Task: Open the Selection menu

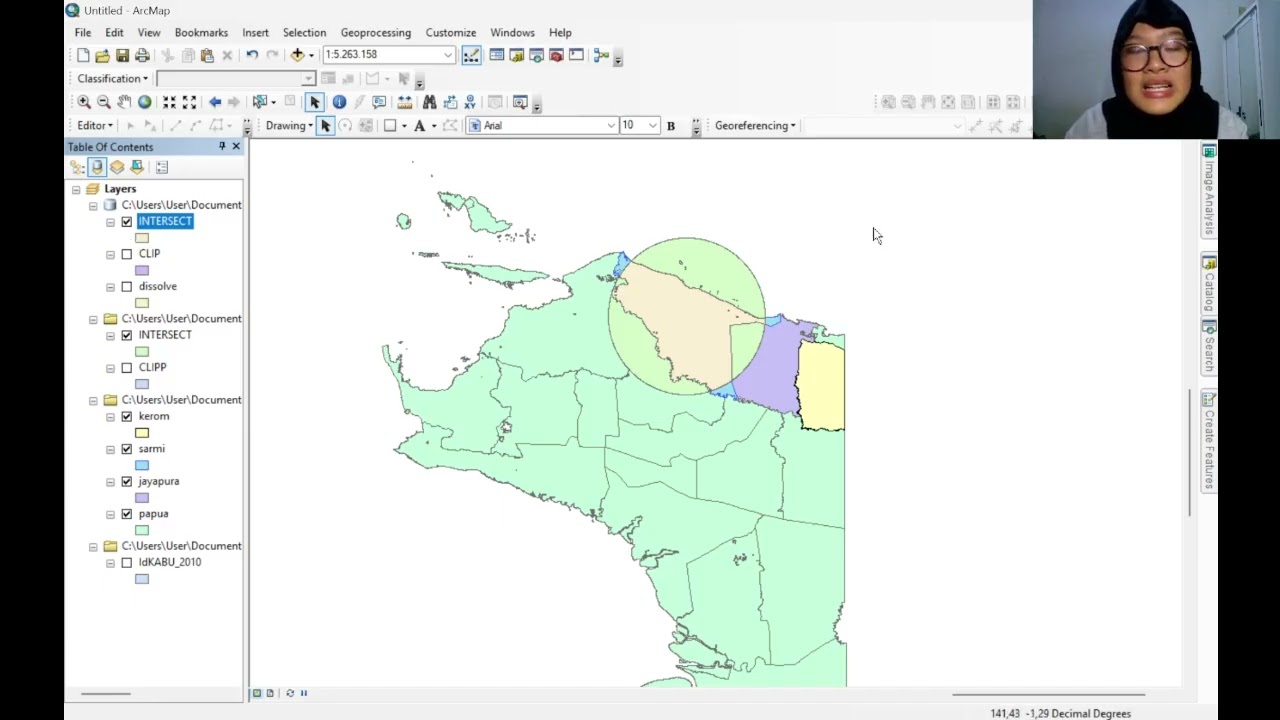Action: pyautogui.click(x=304, y=33)
